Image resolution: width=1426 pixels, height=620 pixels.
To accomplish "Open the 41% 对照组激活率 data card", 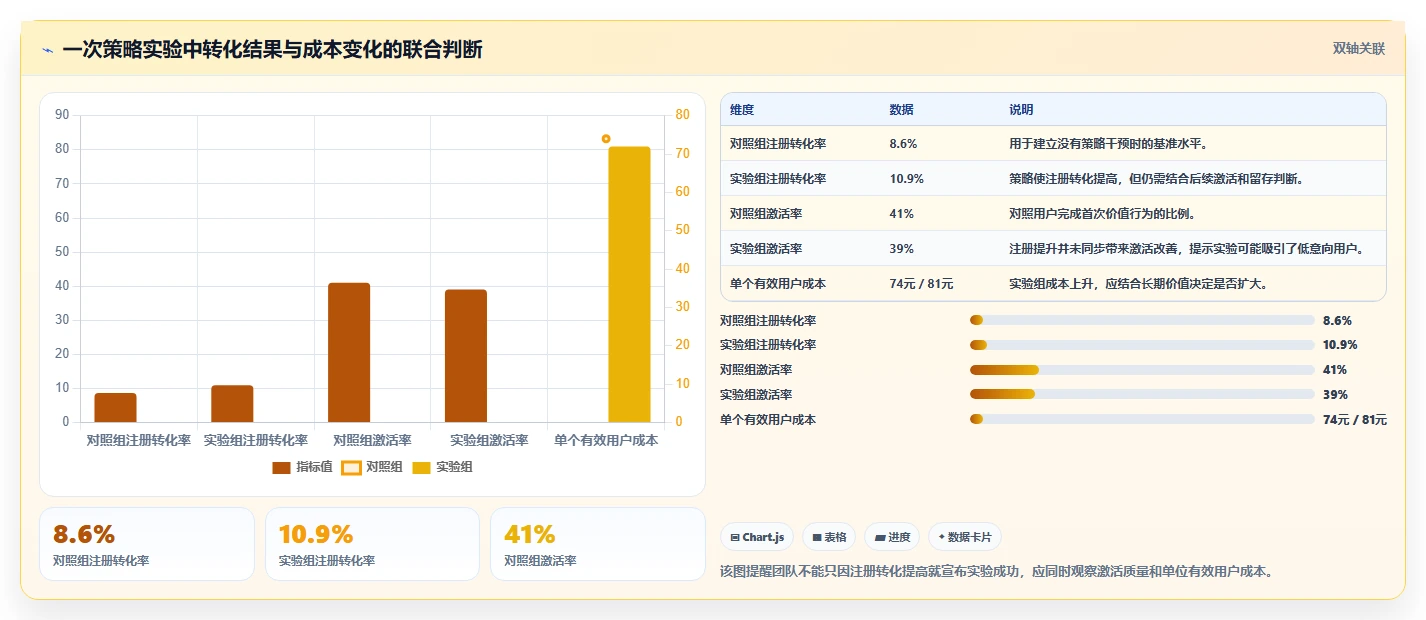I will 598,544.
